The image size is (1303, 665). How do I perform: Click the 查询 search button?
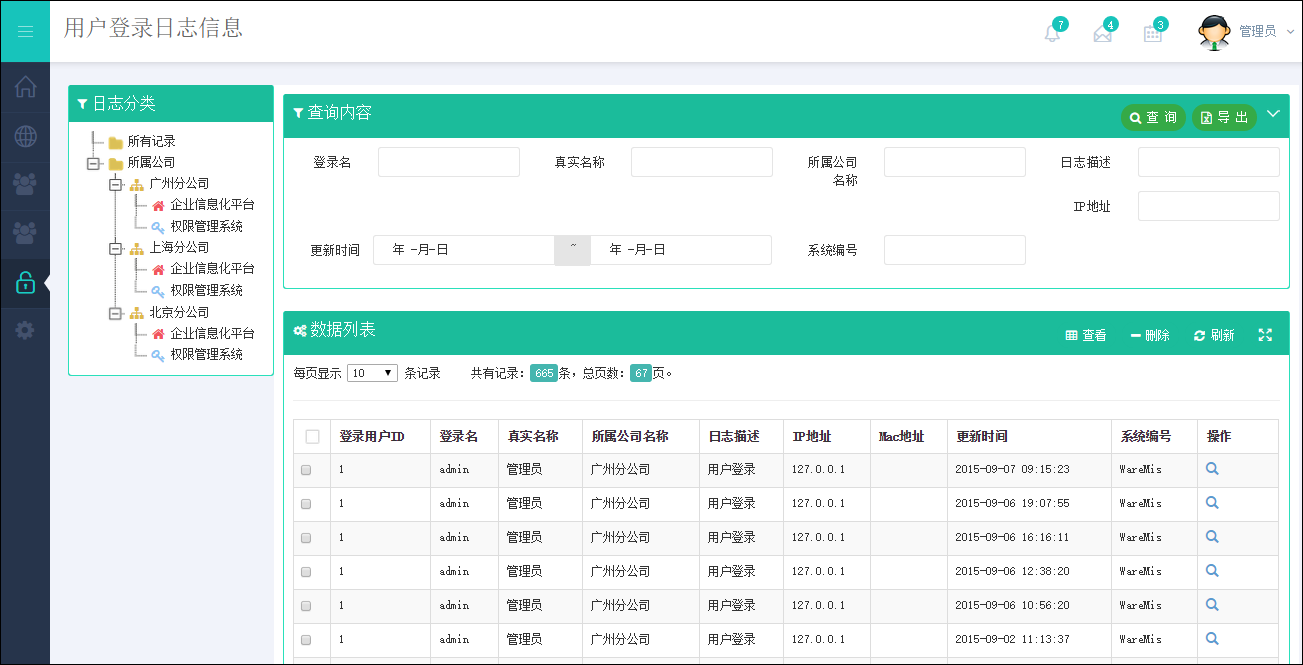click(x=1153, y=117)
